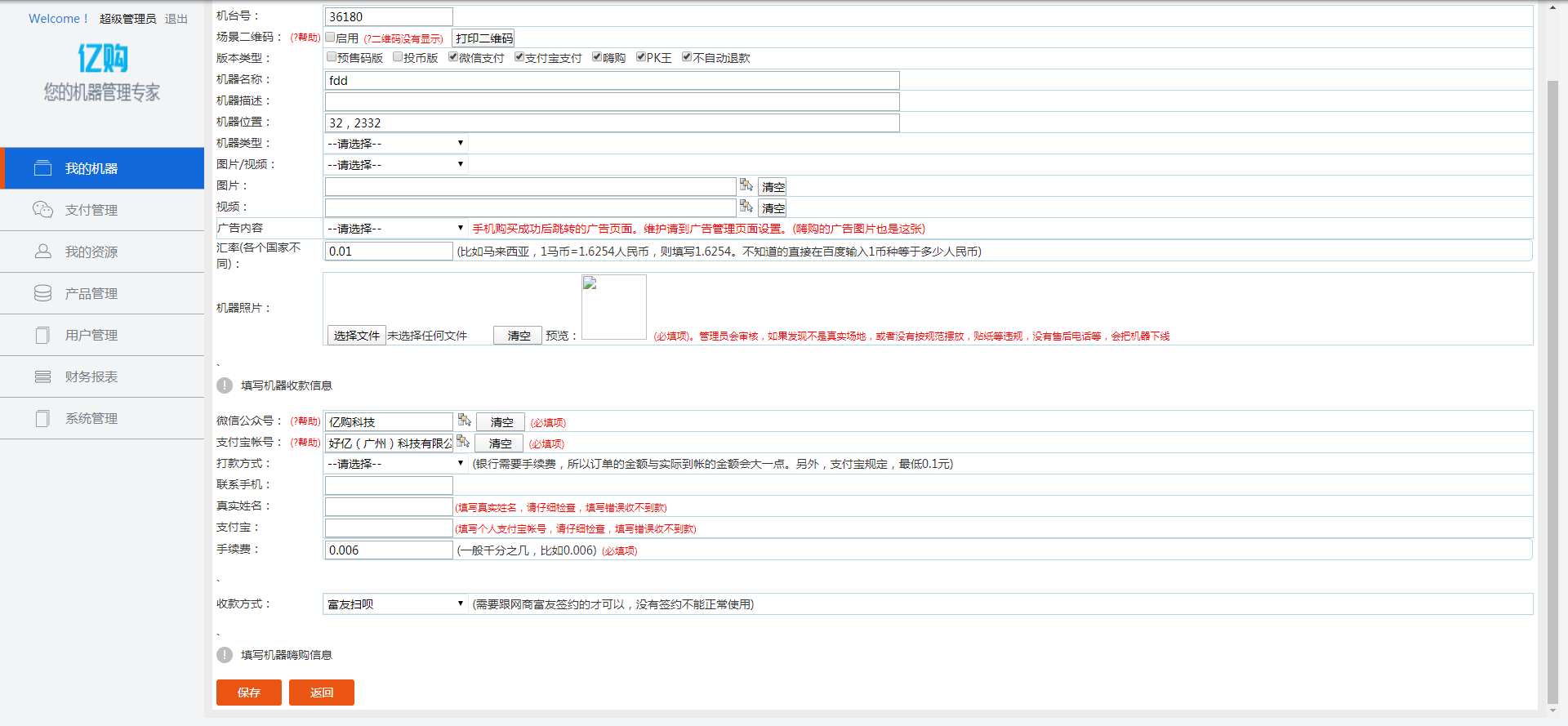
Task: Click the 财务报表 icon in the sidebar
Action: [42, 376]
